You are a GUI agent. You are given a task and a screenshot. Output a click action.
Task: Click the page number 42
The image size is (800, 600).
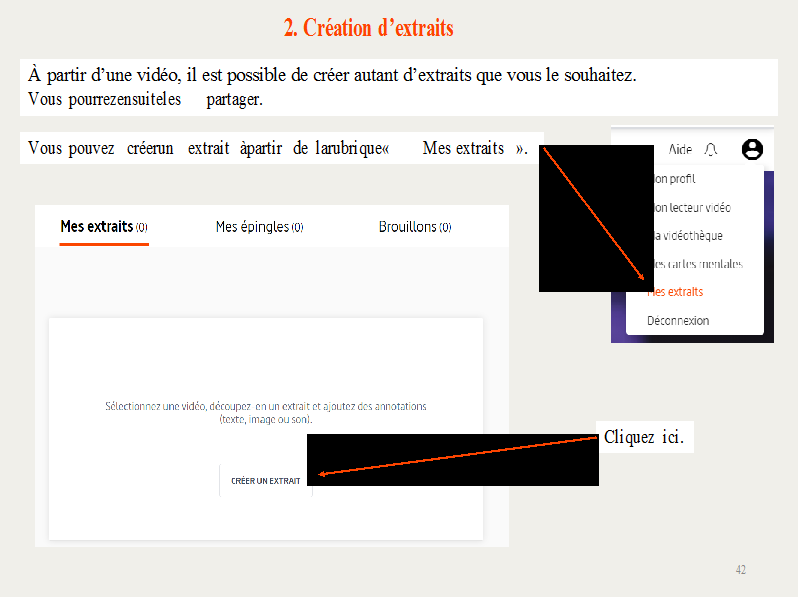click(740, 569)
